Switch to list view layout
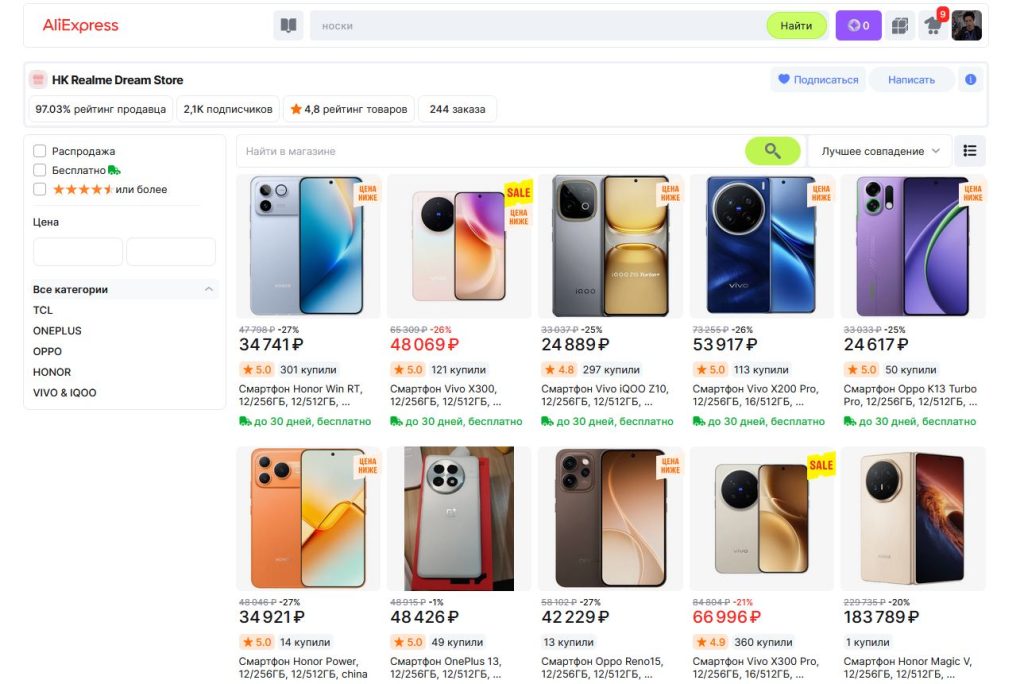This screenshot has height=684, width=1024. pos(969,151)
